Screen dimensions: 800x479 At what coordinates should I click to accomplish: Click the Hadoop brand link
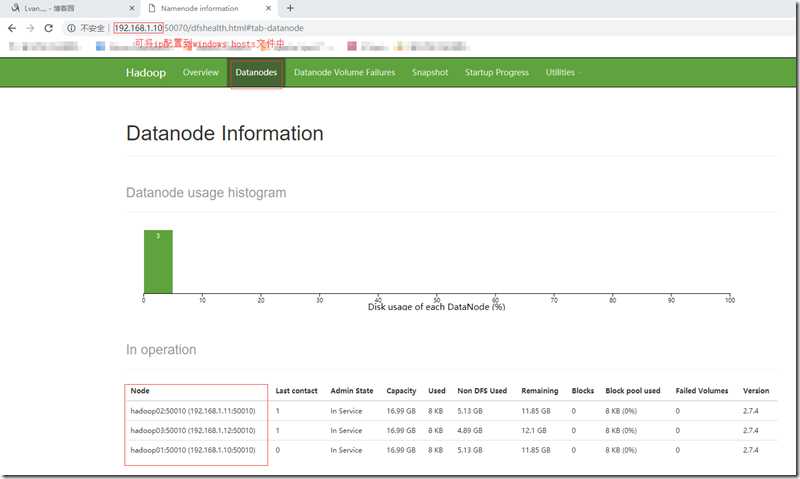point(146,72)
